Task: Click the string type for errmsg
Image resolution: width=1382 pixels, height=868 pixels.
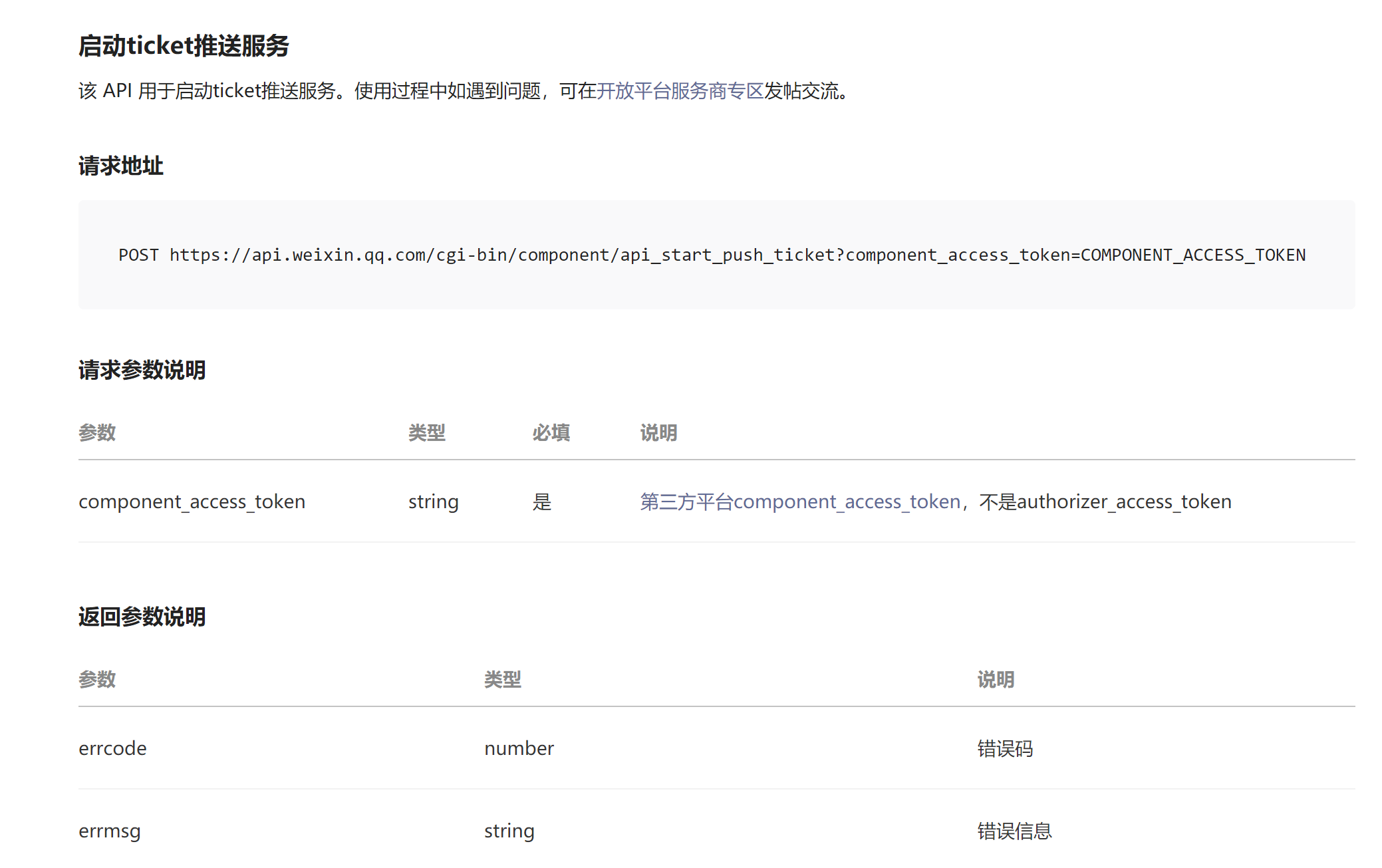Action: 509,831
